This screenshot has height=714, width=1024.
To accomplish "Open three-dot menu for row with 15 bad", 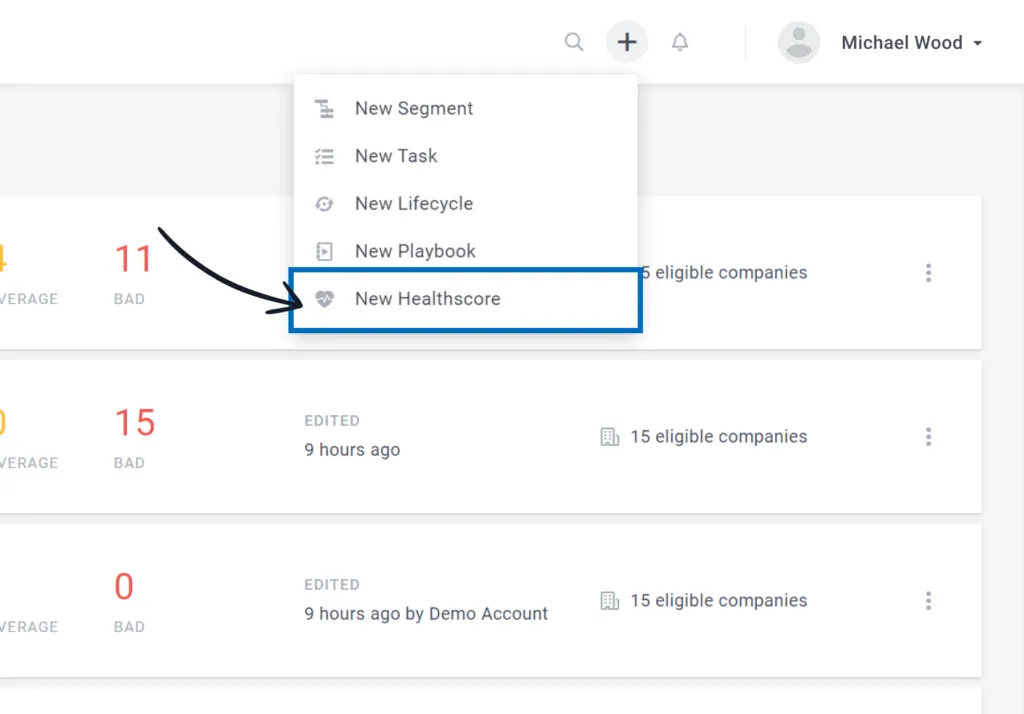I will pyautogui.click(x=928, y=437).
